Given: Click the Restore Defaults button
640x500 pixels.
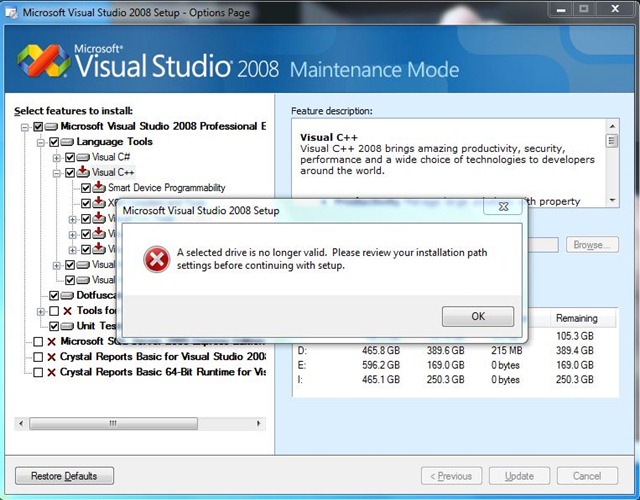Looking at the screenshot, I should point(64,476).
